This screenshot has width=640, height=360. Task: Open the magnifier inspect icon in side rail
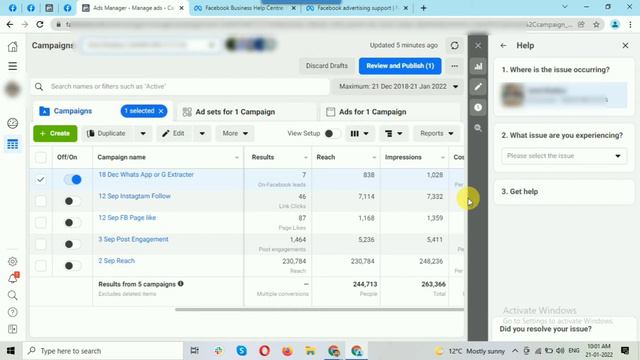pos(478,128)
